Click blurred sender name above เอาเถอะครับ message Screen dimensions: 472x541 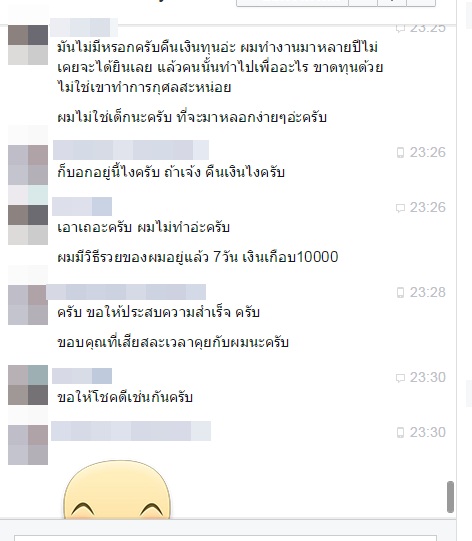click(x=82, y=206)
